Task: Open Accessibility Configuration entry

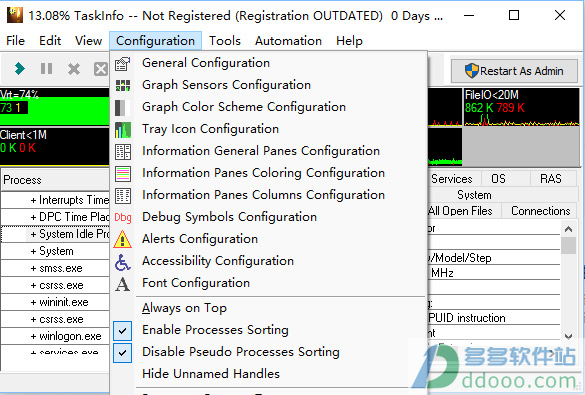Action: point(218,261)
